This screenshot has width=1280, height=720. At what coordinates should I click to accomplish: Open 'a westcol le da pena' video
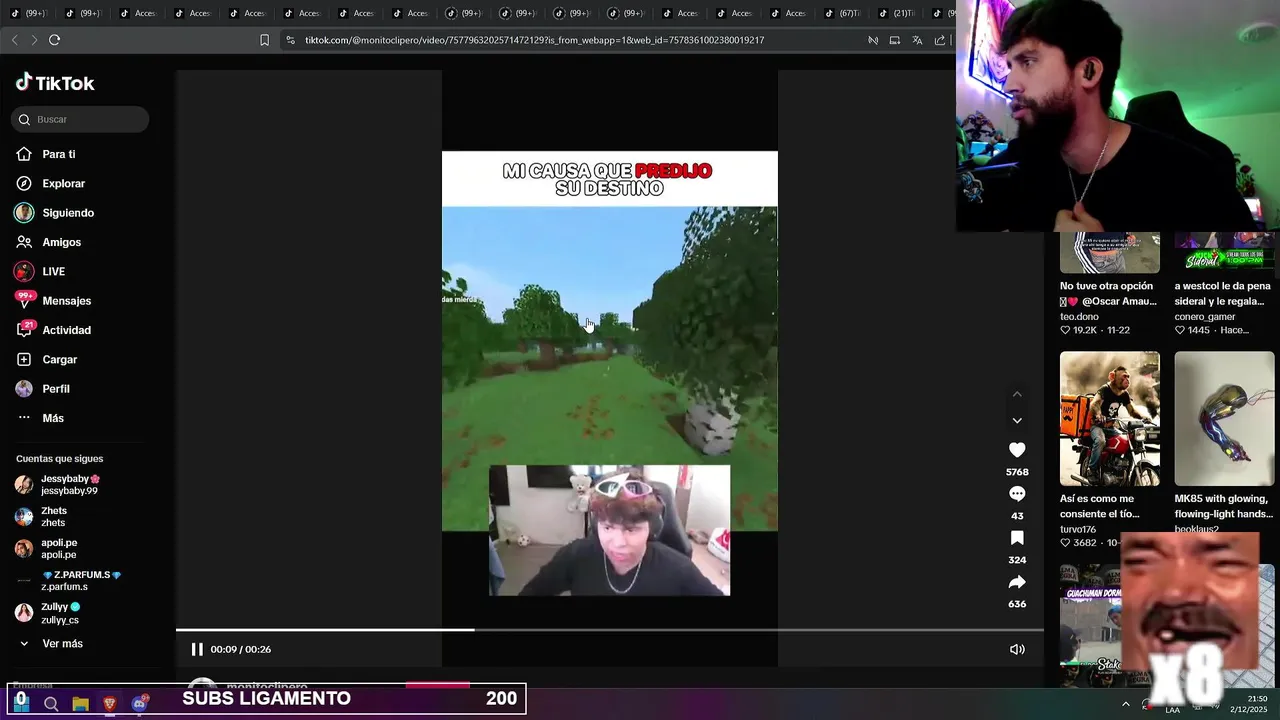[x=1225, y=293]
